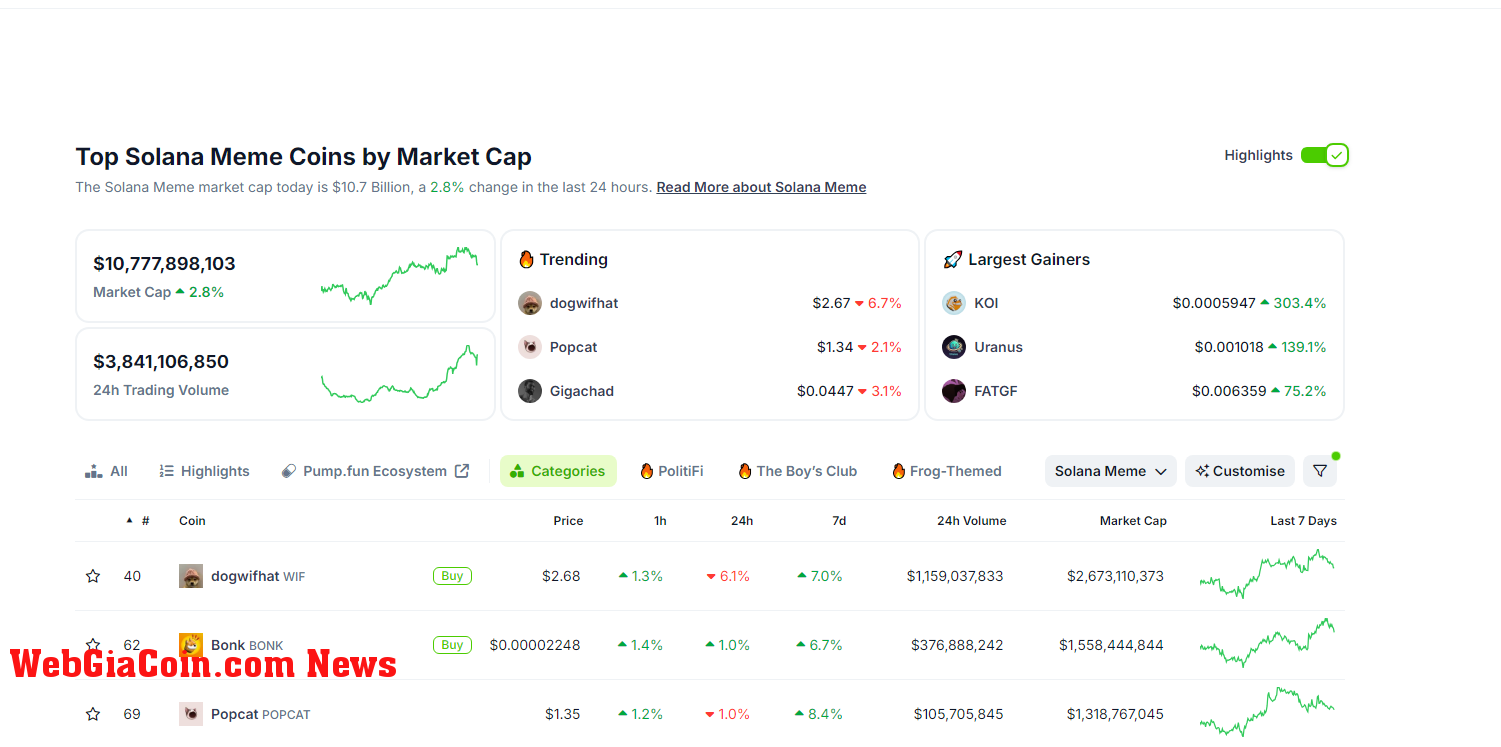The width and height of the screenshot is (1501, 747).
Task: Open the Pump.fun Ecosystem tab
Action: click(x=376, y=471)
